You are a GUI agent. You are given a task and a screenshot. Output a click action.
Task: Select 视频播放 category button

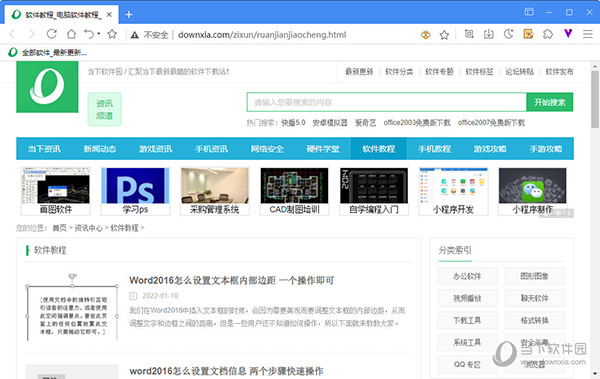[467, 298]
